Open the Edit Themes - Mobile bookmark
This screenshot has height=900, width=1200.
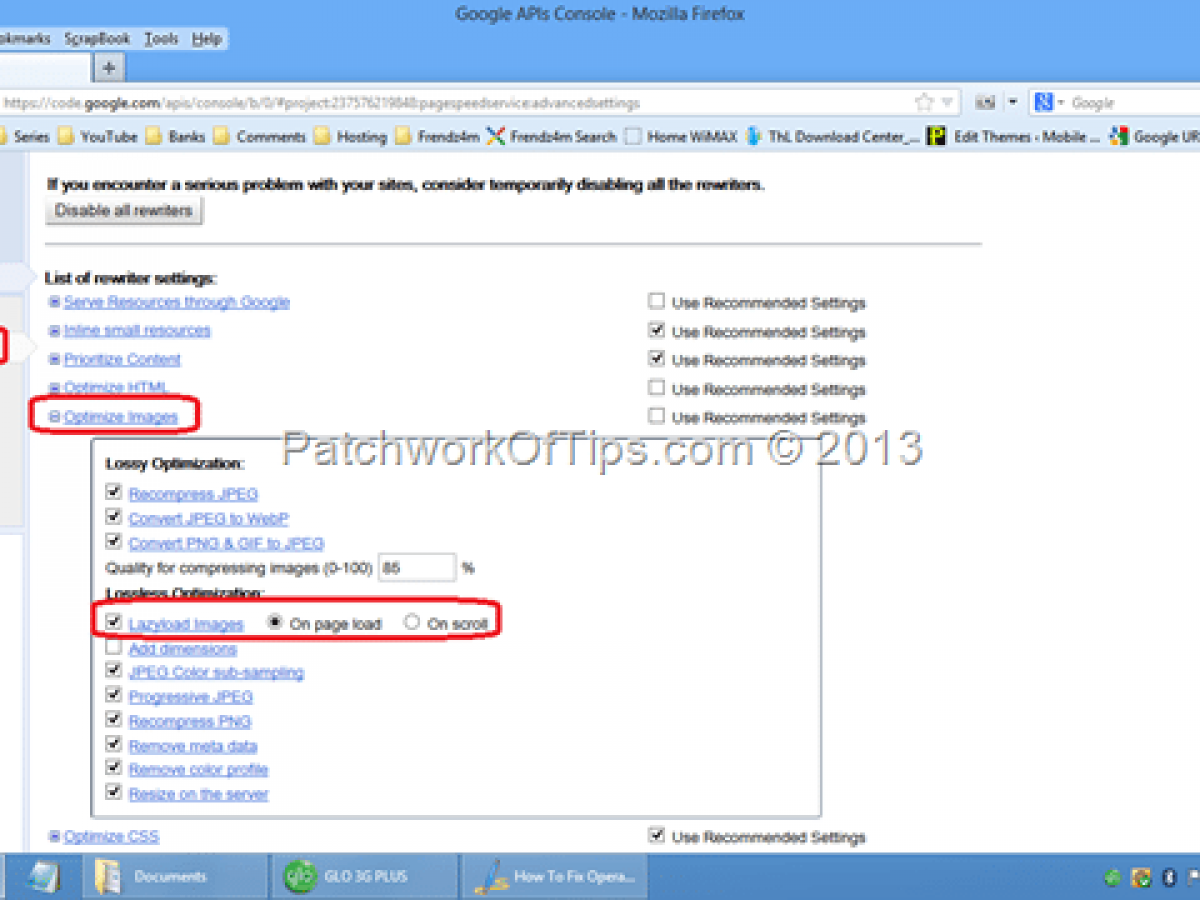[x=1014, y=137]
